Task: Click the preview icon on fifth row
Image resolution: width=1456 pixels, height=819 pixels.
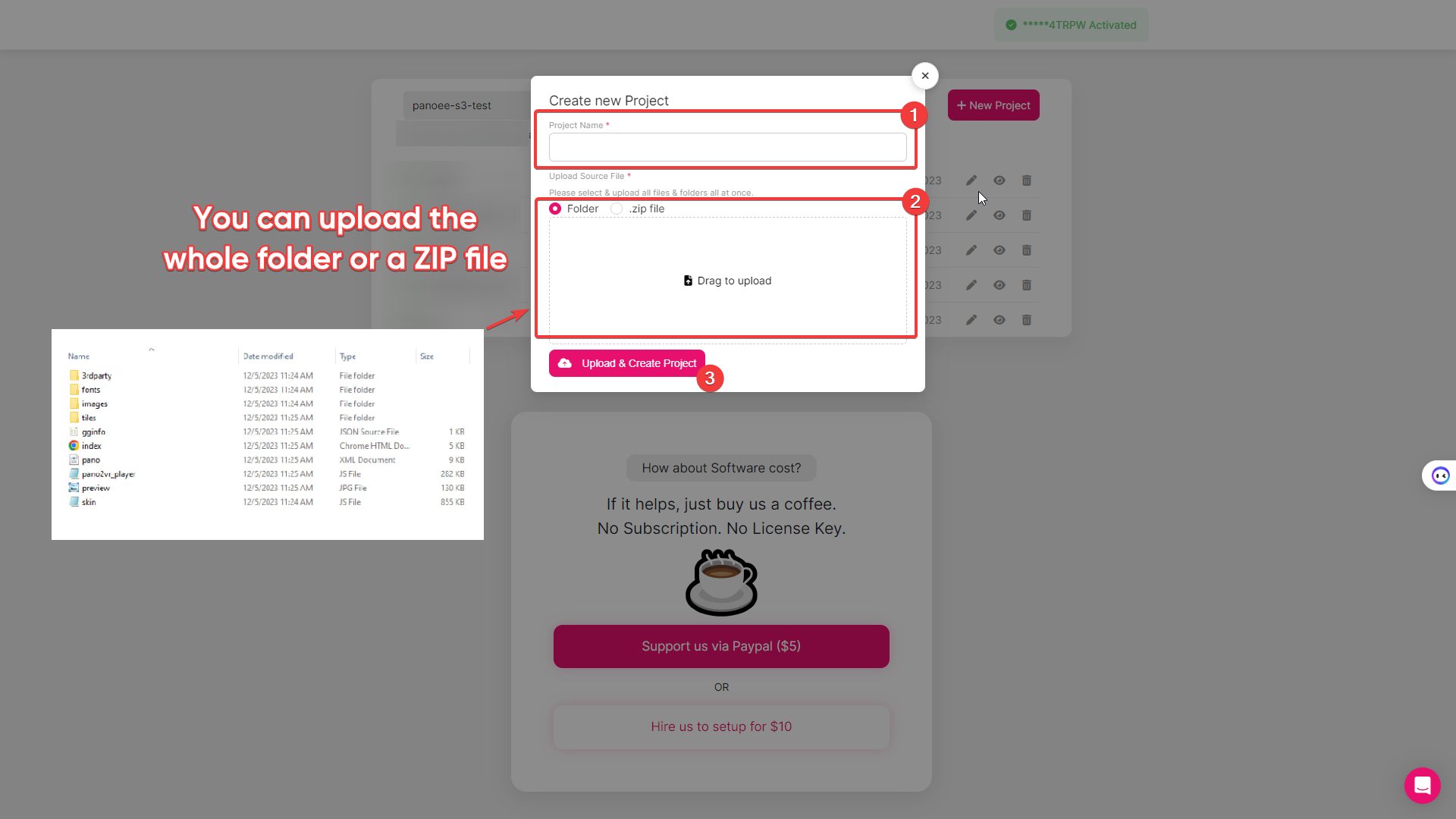Action: tap(998, 319)
